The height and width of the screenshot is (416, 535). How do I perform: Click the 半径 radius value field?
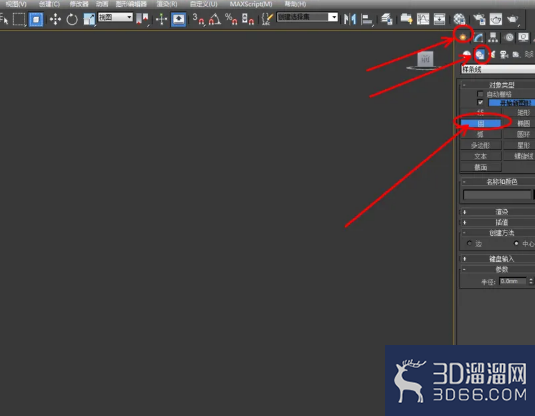[513, 281]
